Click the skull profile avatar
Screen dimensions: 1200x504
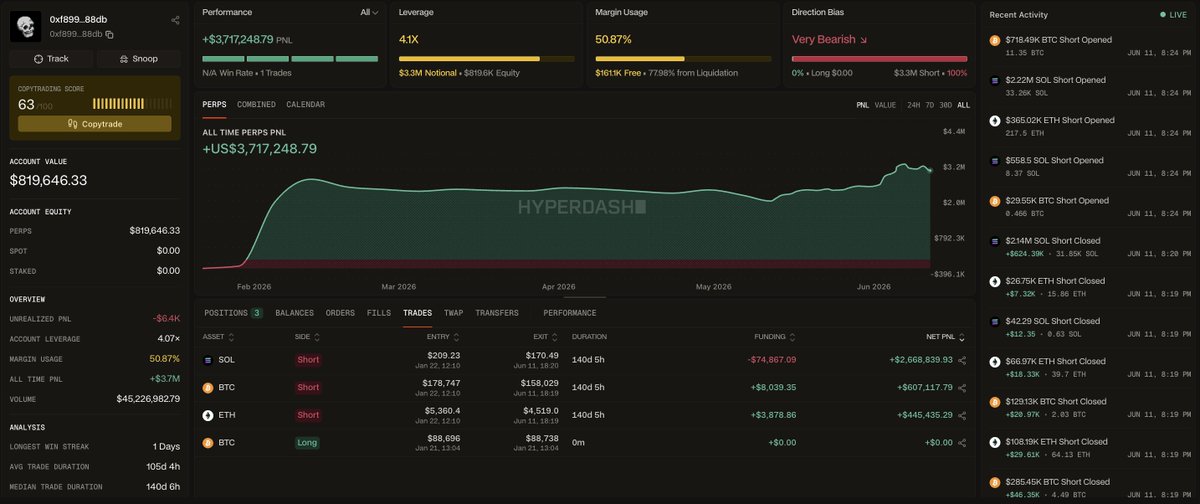click(x=24, y=26)
